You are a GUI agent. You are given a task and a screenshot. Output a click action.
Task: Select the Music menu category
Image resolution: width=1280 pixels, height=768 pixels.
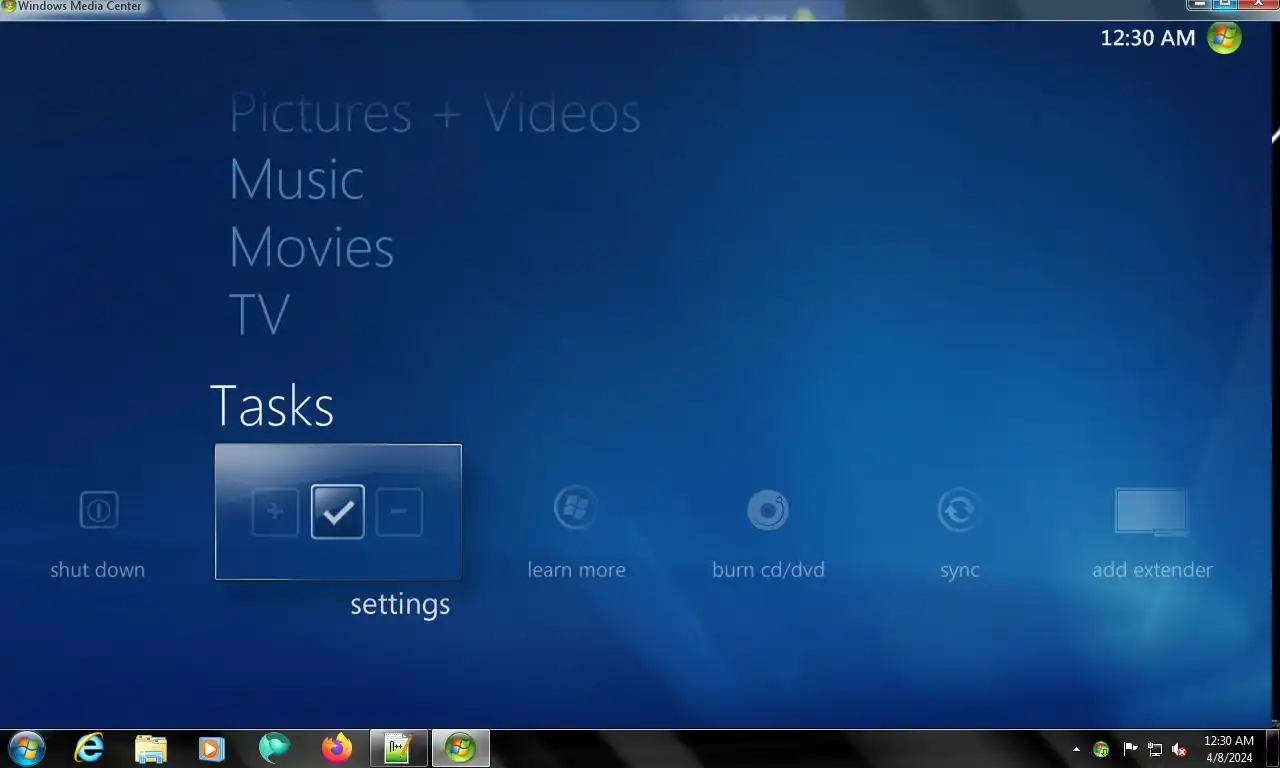tap(297, 179)
